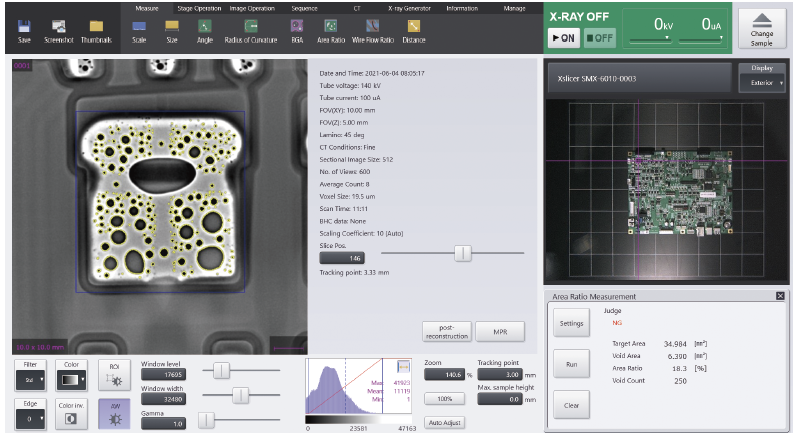Open the Sequence tab
The height and width of the screenshot is (440, 793).
[304, 9]
